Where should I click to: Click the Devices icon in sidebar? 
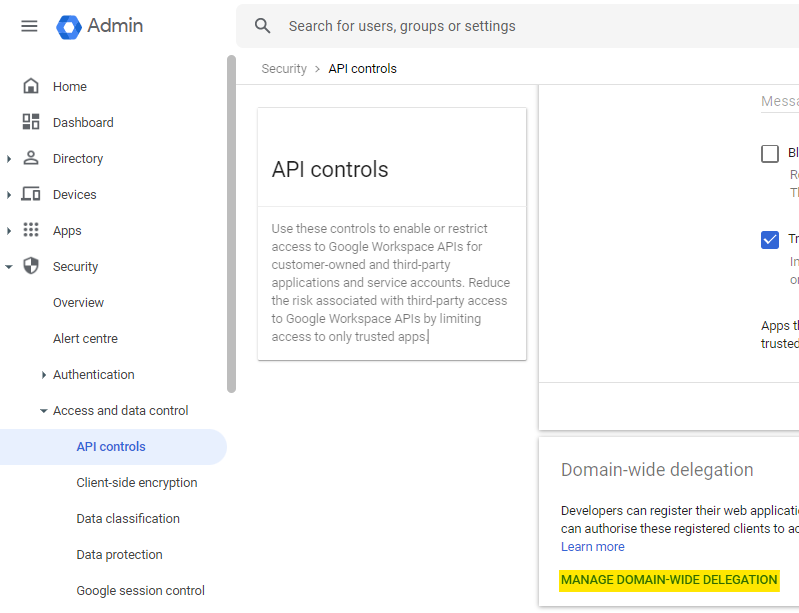coord(31,194)
